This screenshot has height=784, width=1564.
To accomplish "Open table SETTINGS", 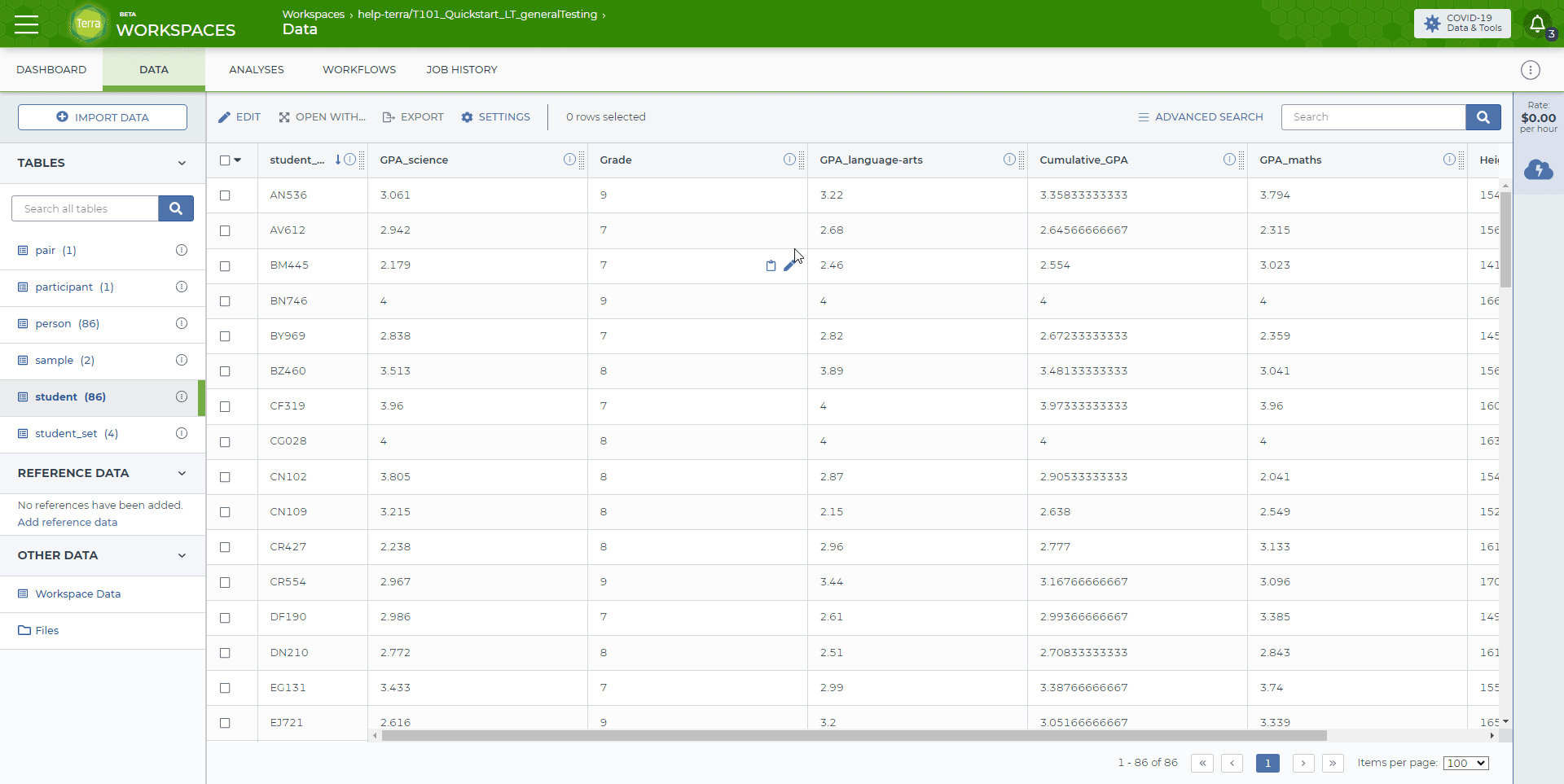I will (x=495, y=117).
